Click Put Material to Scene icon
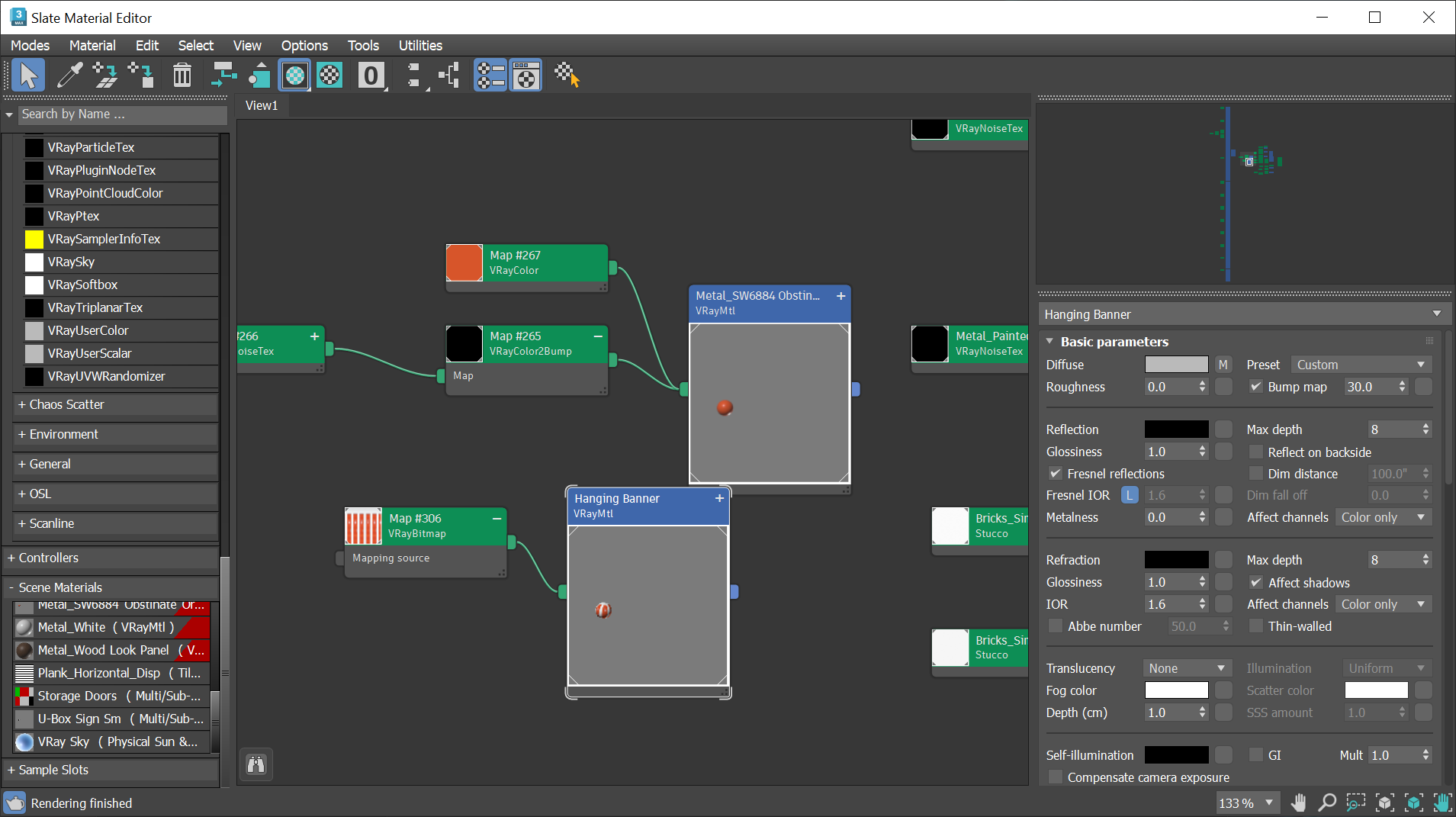This screenshot has height=817, width=1456. click(105, 76)
